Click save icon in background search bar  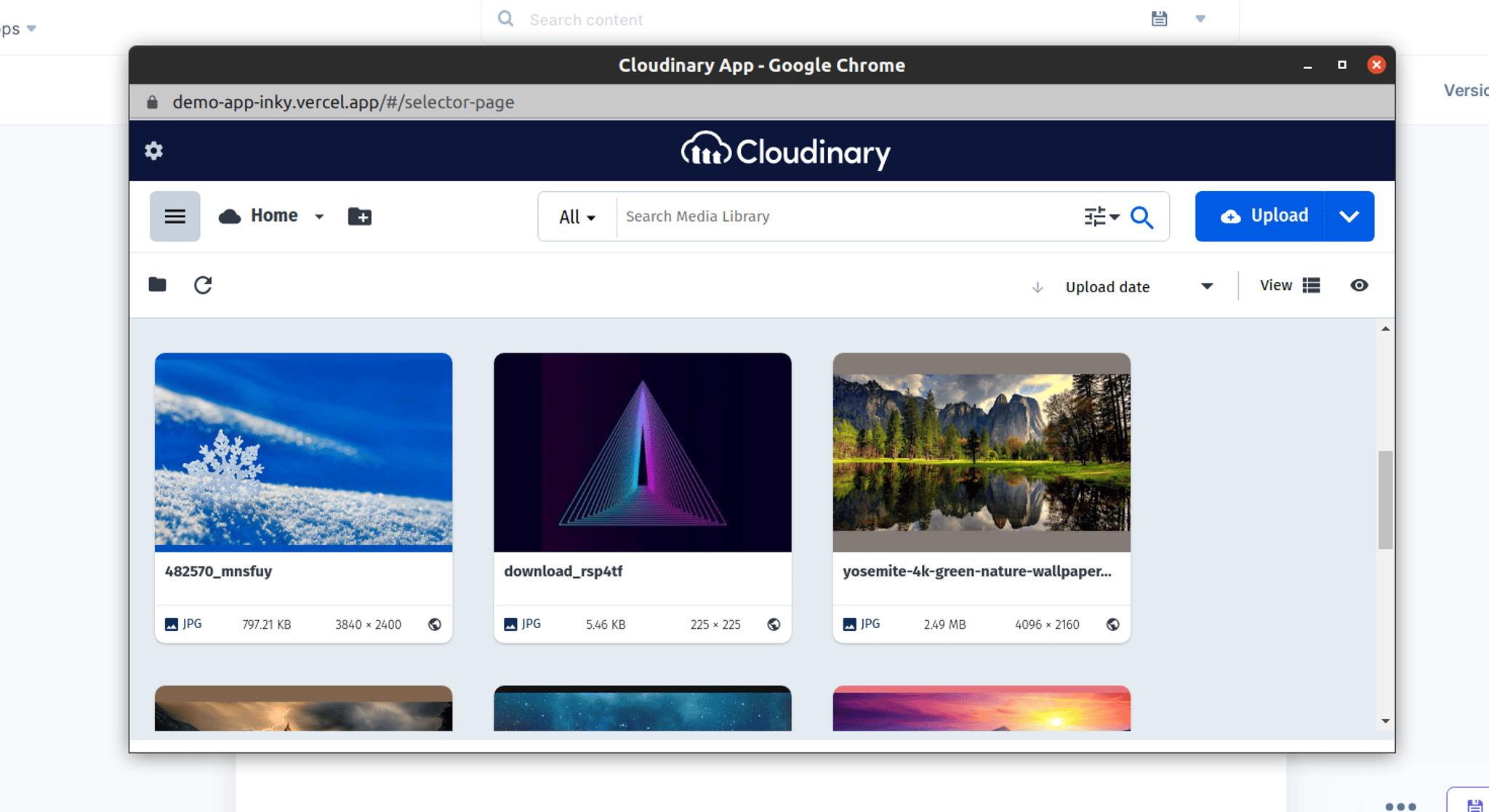coord(1159,19)
